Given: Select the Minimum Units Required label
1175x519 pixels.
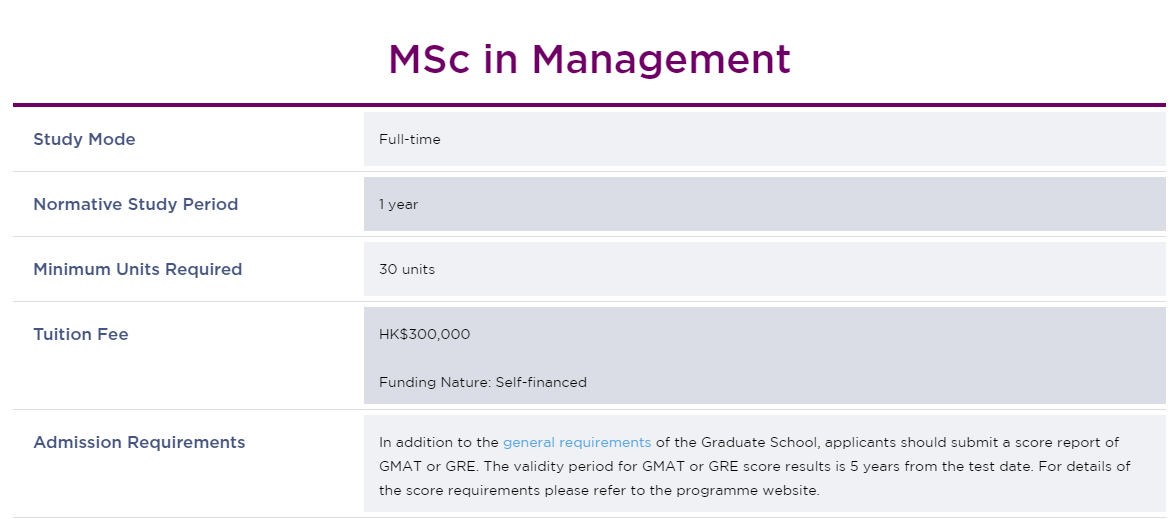Looking at the screenshot, I should click(138, 270).
